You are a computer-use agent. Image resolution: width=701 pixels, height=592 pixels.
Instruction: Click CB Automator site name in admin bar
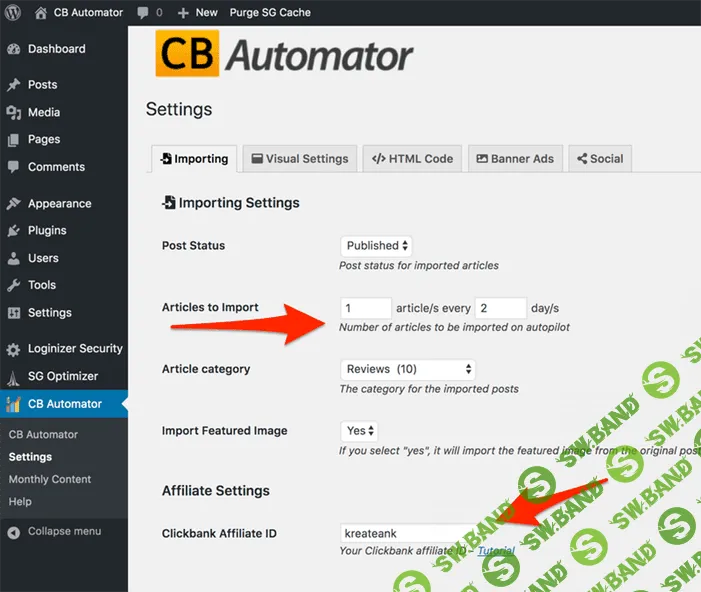click(88, 13)
